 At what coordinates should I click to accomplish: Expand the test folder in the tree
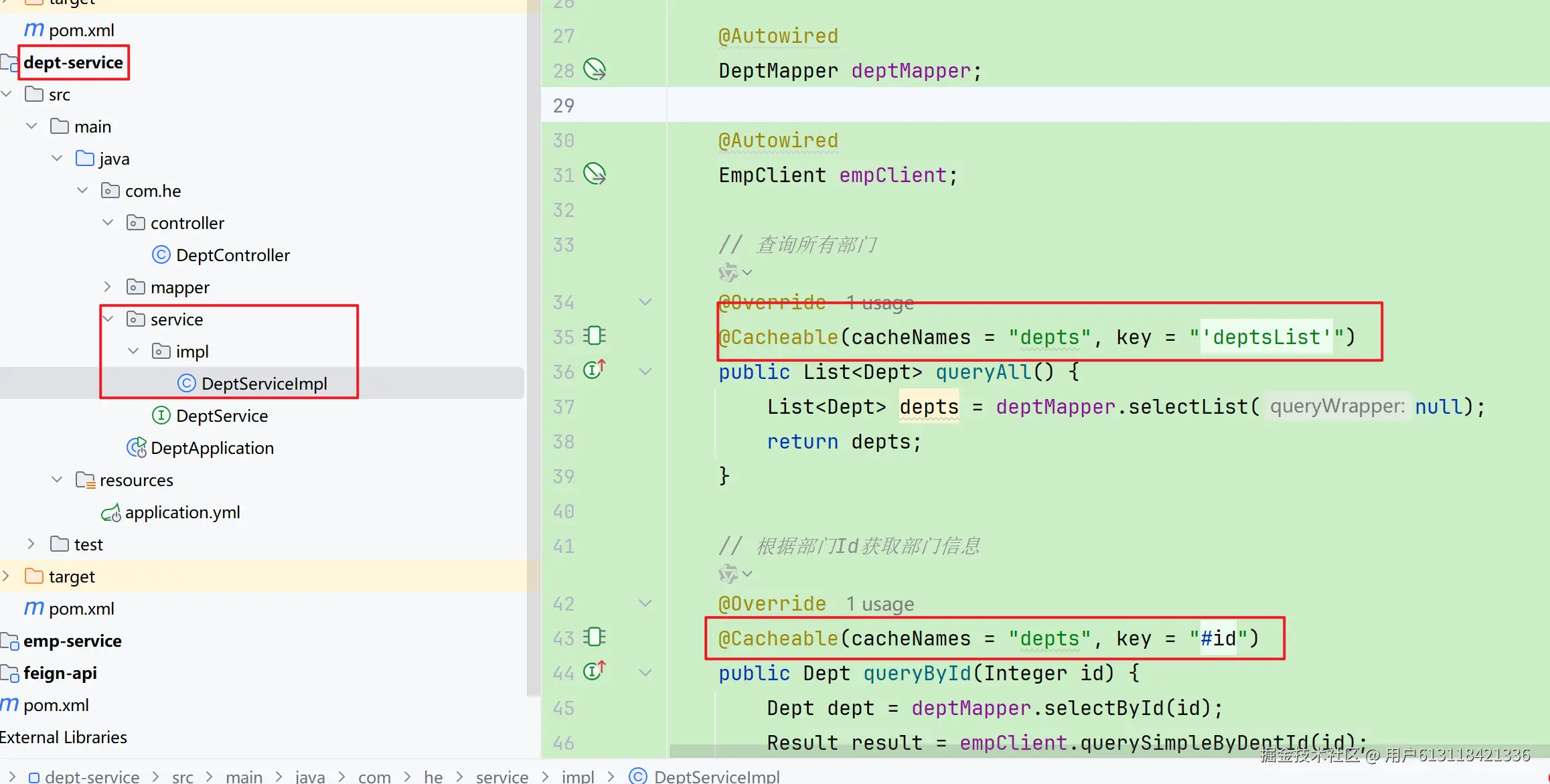tap(31, 544)
